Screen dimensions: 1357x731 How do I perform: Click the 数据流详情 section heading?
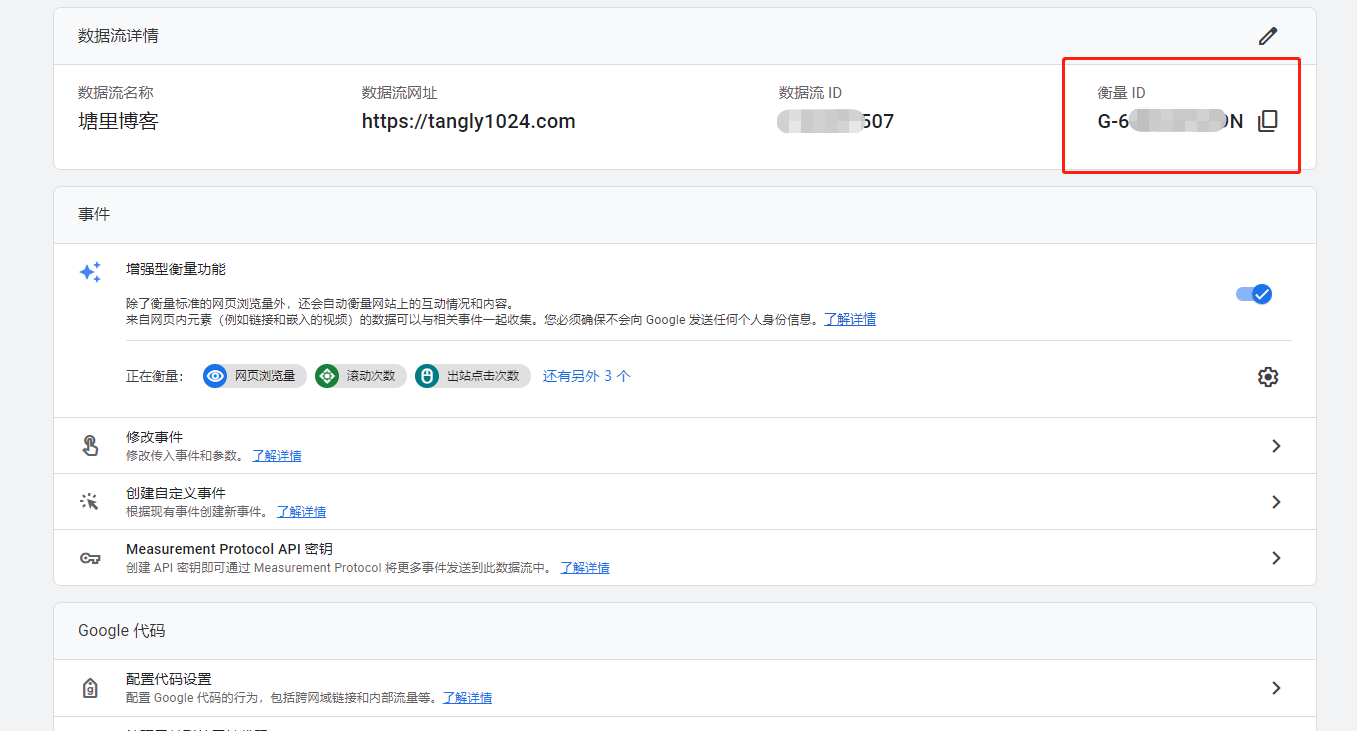click(x=118, y=36)
